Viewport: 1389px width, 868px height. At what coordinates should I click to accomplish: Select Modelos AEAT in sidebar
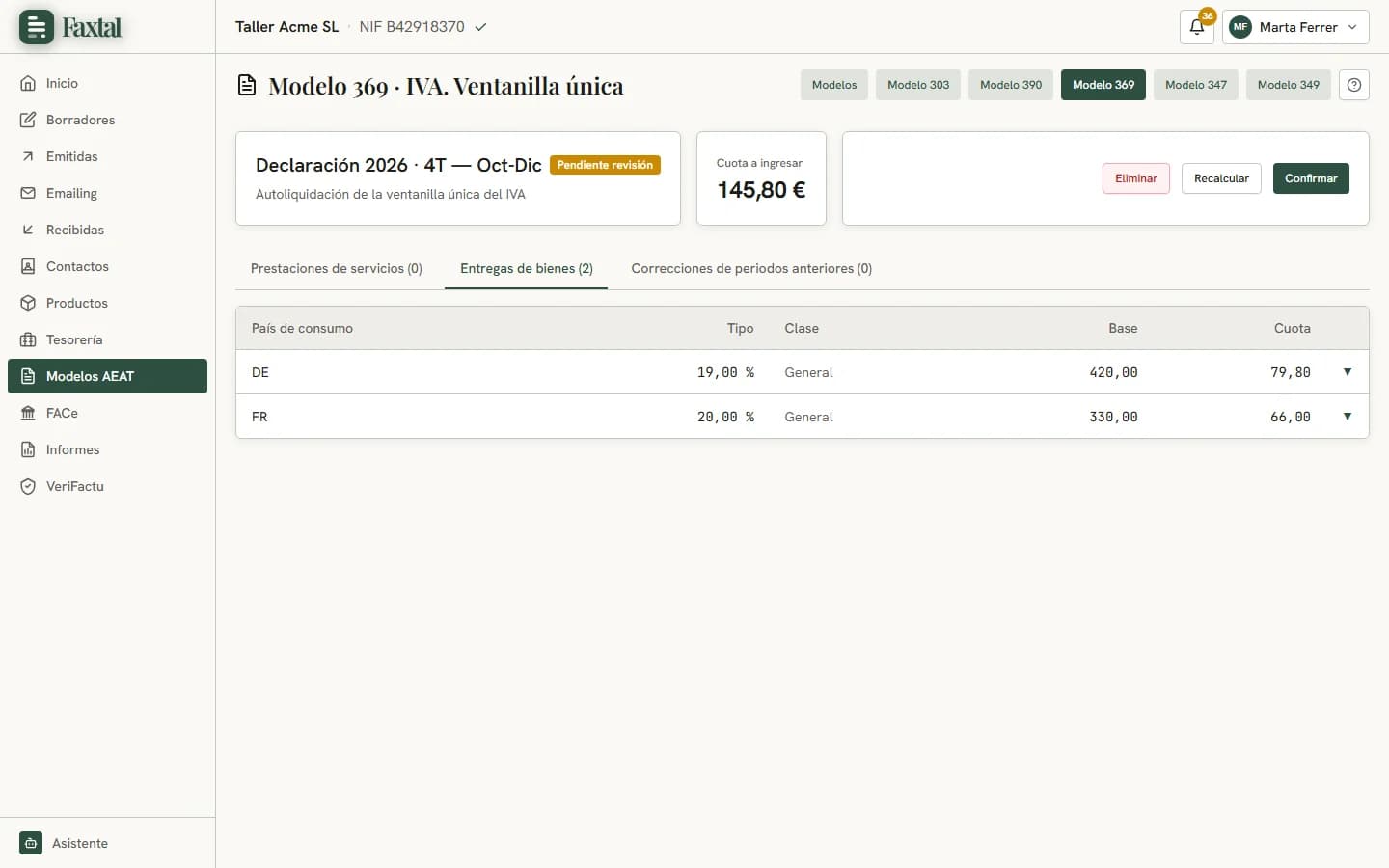[107, 376]
